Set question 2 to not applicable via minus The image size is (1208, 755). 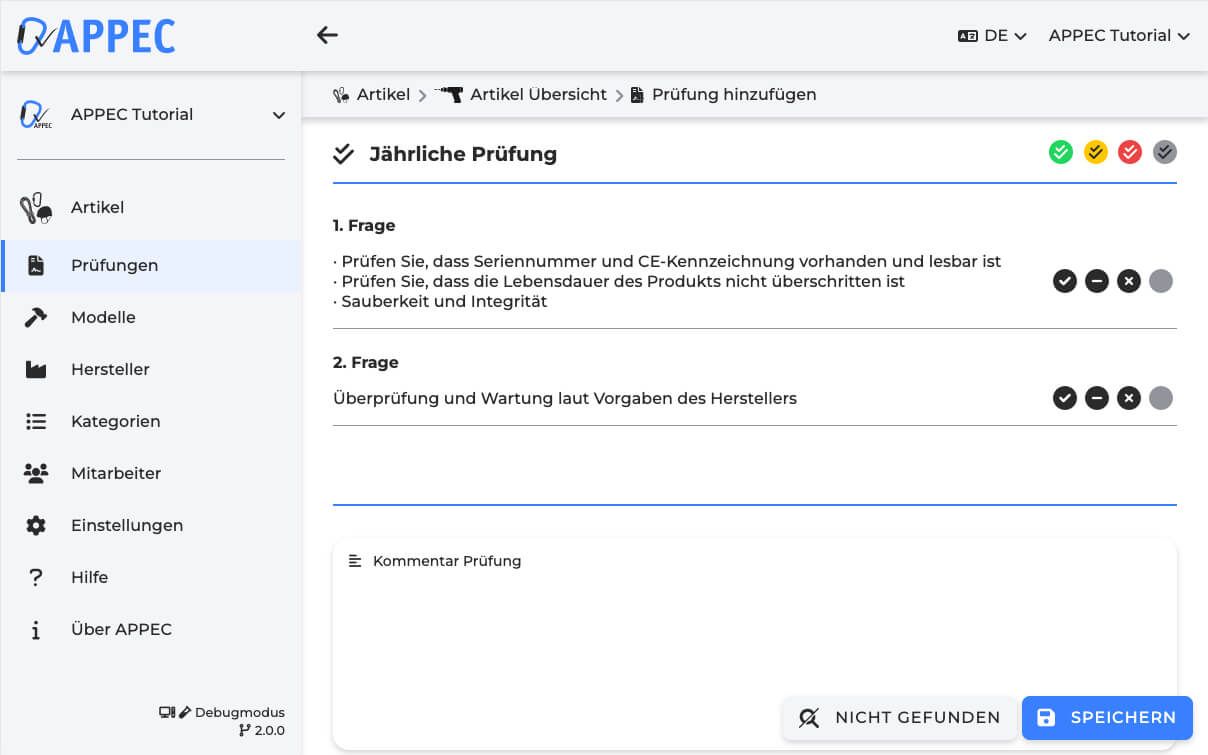1097,398
